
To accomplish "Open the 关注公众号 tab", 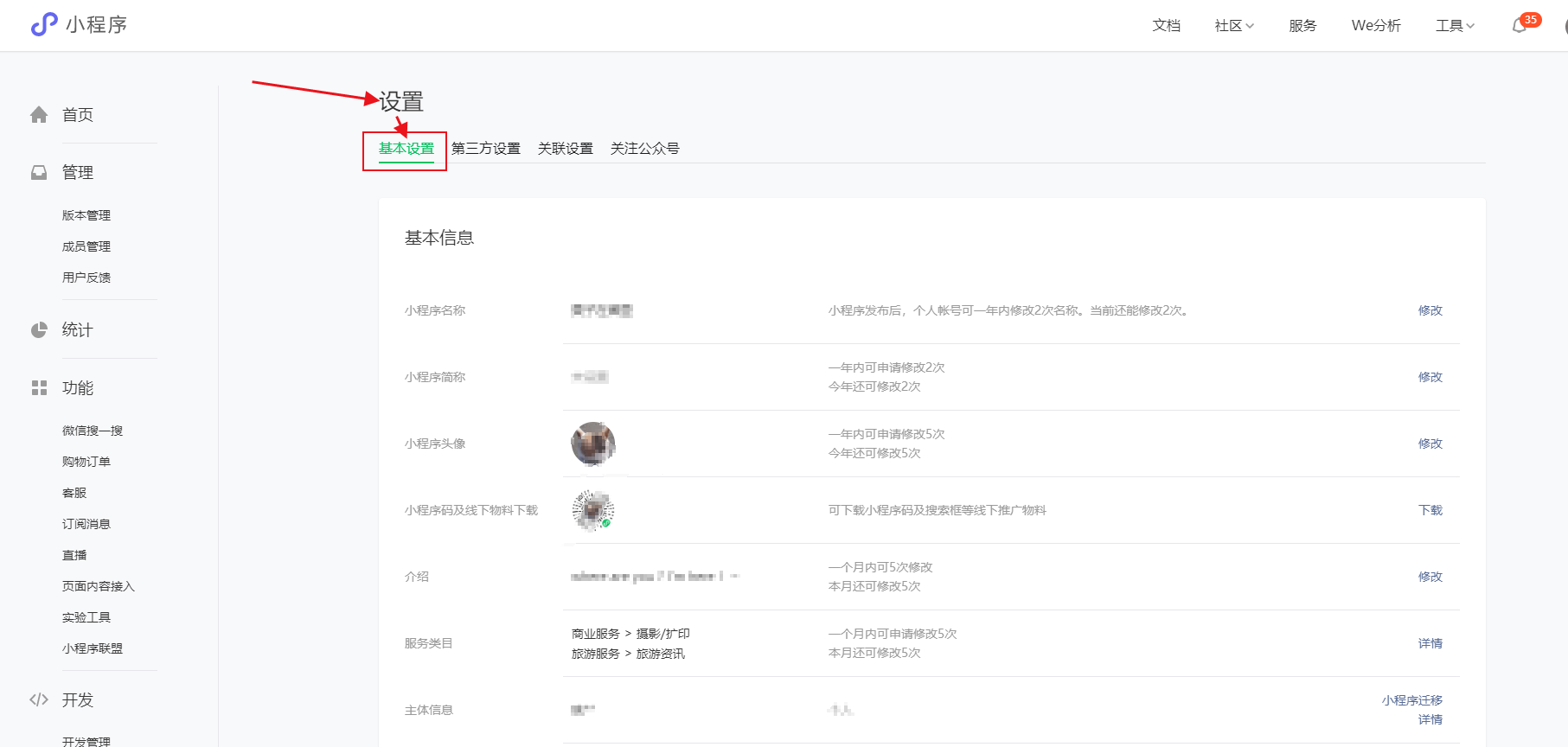I will point(645,149).
